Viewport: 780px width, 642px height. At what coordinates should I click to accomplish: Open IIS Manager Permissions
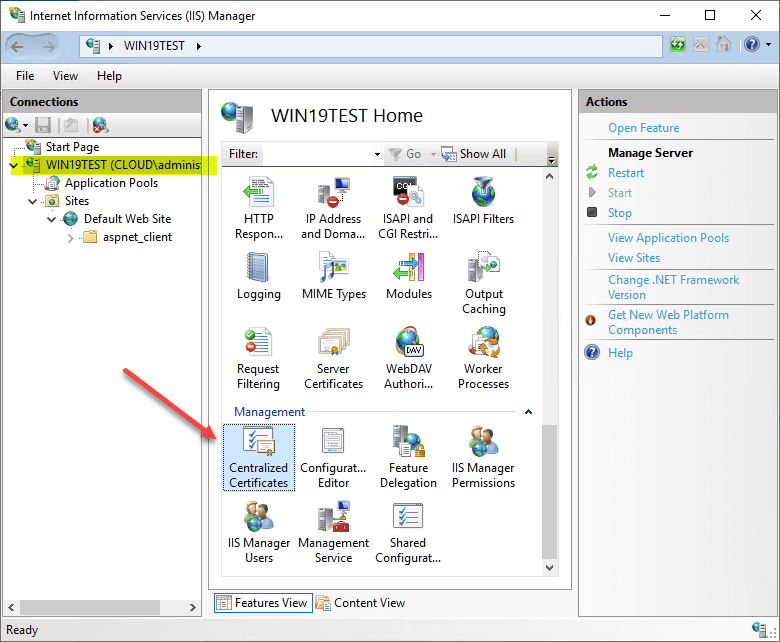pyautogui.click(x=483, y=458)
